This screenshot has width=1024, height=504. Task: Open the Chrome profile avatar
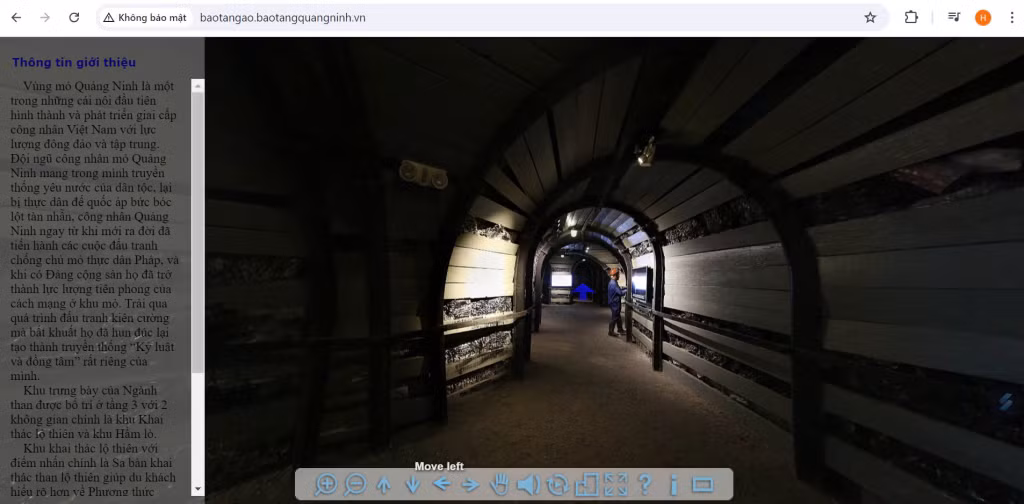983,18
